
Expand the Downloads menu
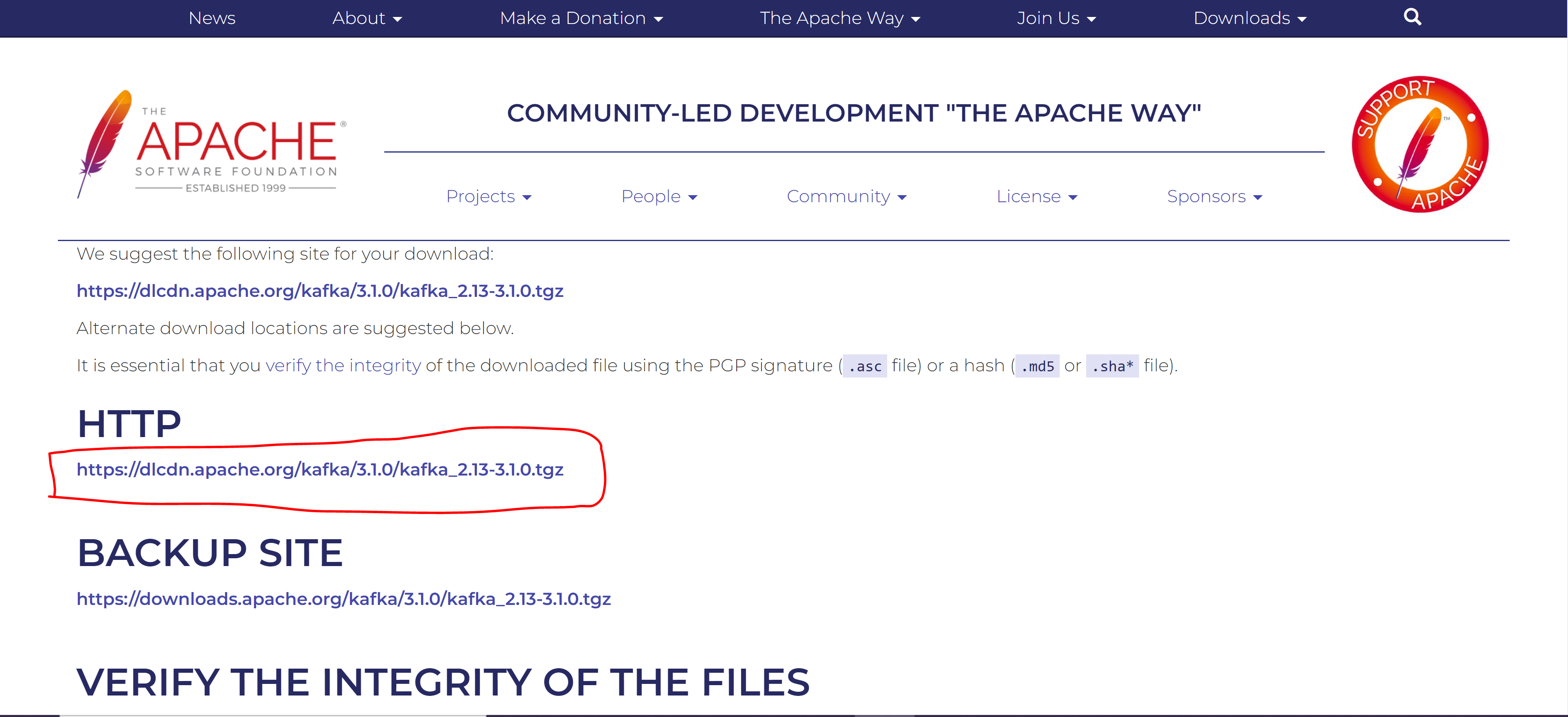(1250, 18)
